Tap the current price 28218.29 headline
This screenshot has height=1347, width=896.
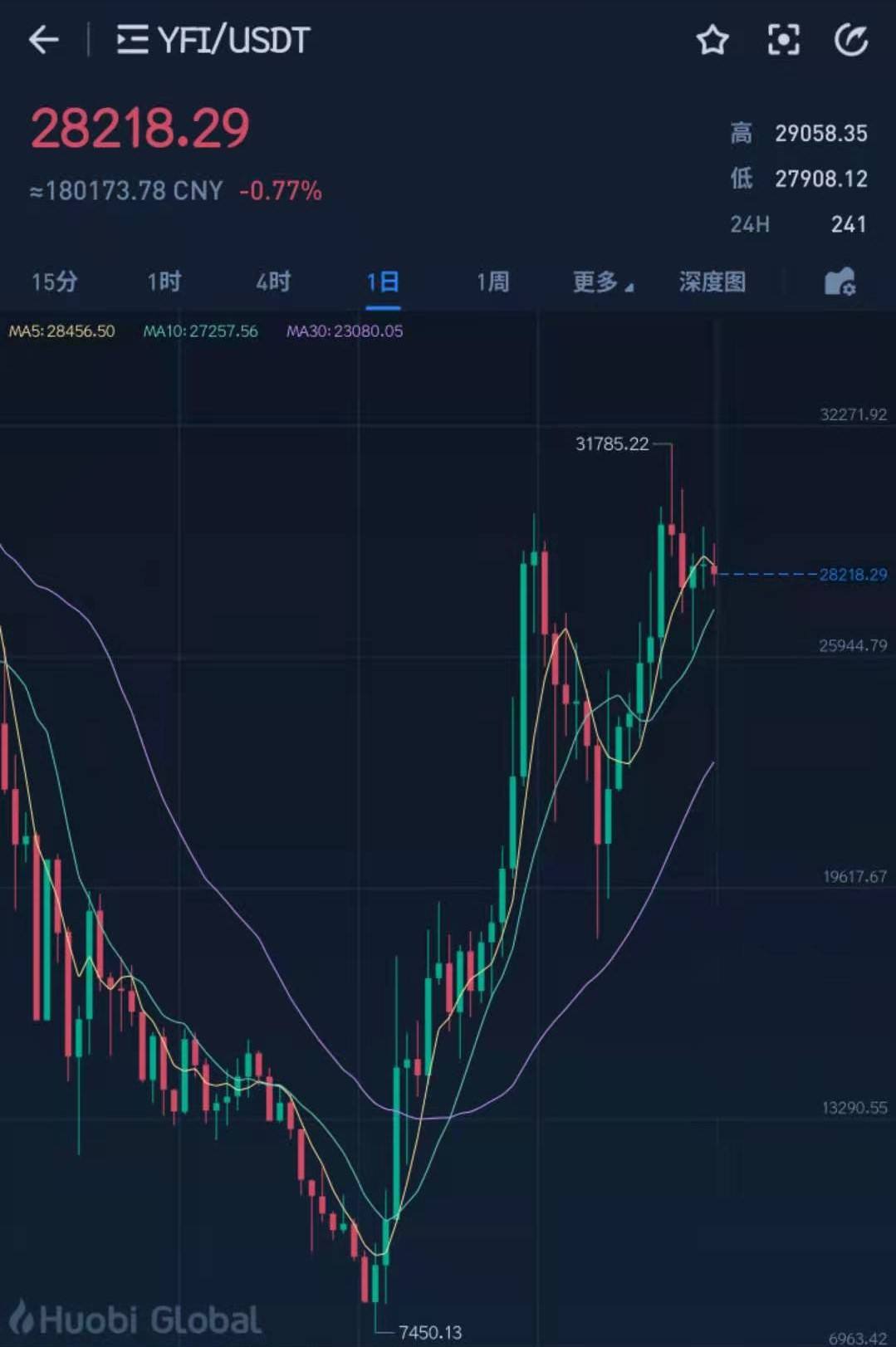tap(140, 128)
